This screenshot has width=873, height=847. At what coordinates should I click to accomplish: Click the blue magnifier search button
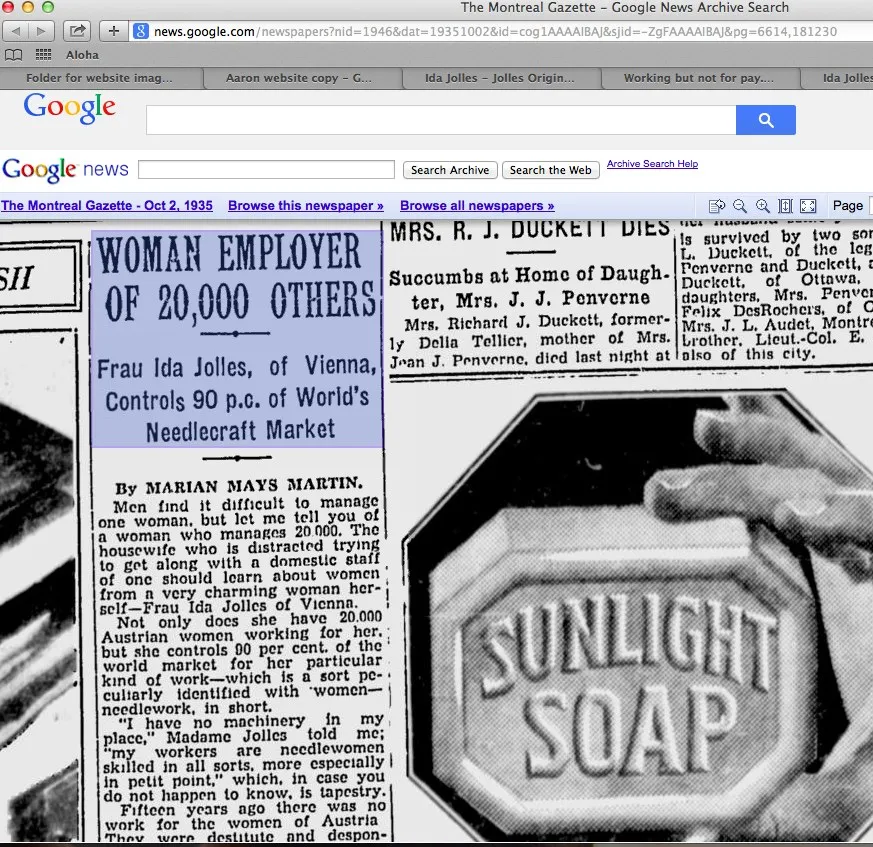click(x=766, y=120)
